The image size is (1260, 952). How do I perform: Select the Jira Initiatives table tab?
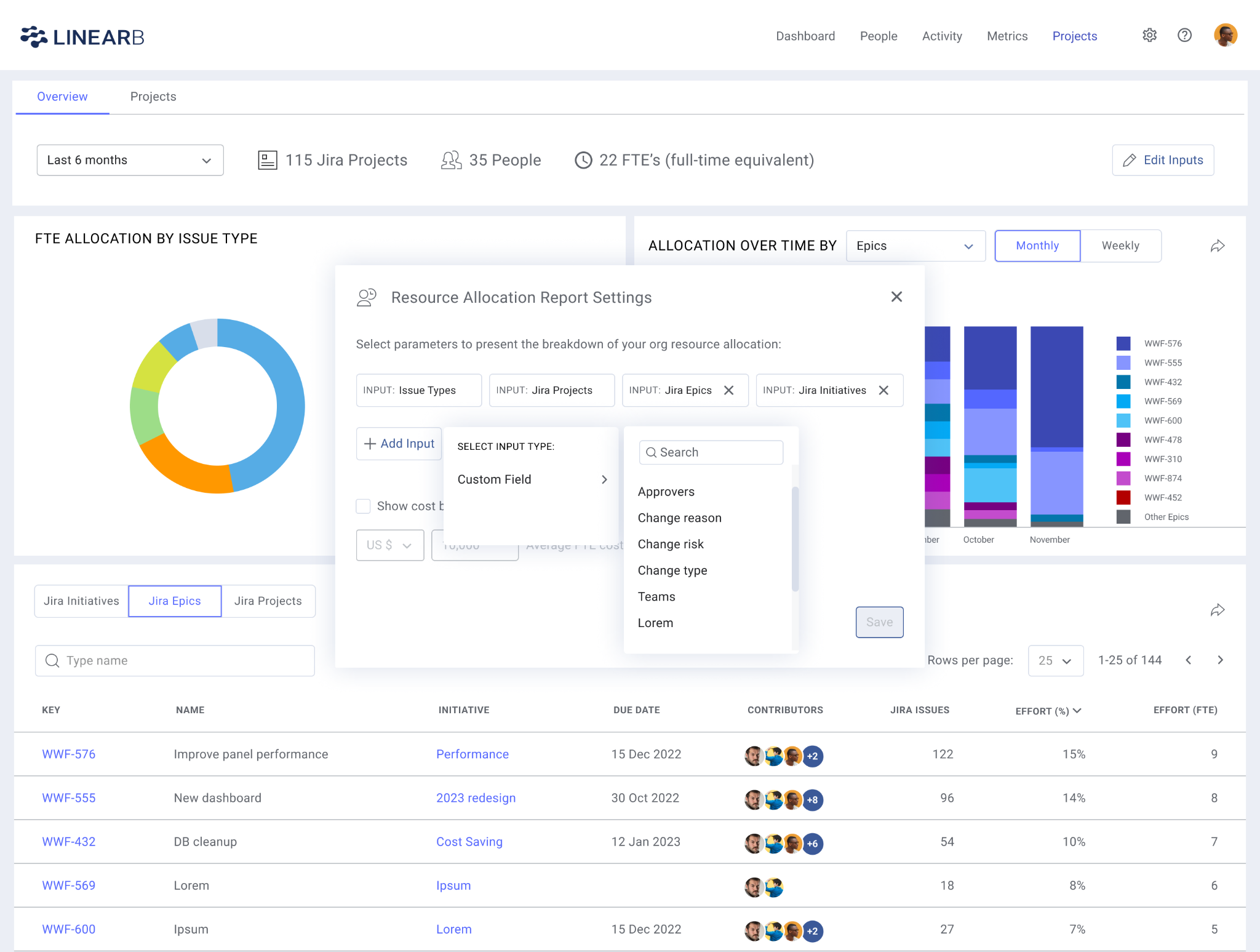pyautogui.click(x=81, y=601)
